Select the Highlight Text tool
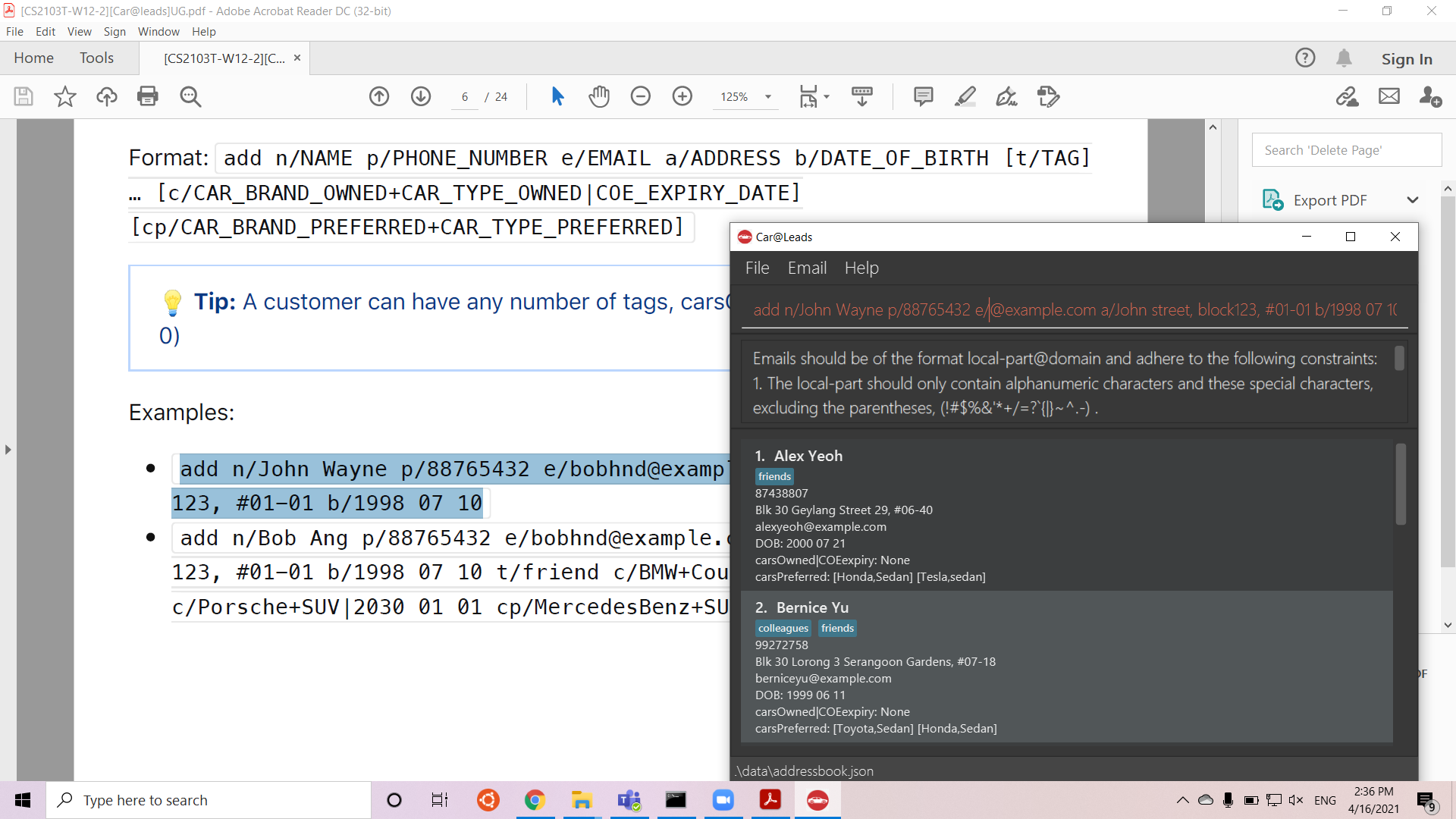Viewport: 1456px width, 819px height. (965, 96)
